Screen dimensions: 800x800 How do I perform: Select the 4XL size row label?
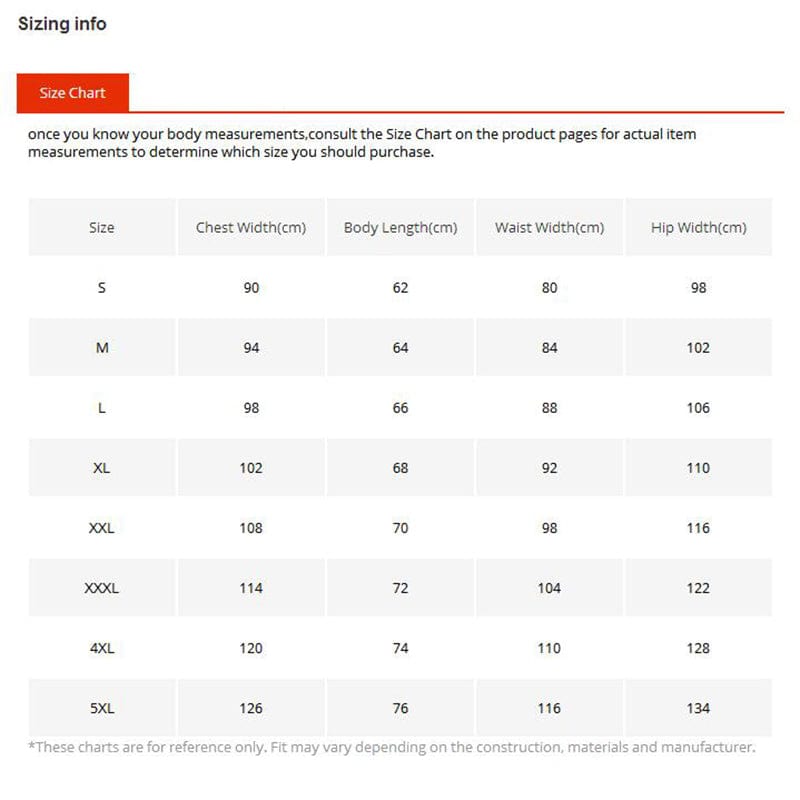[x=102, y=648]
